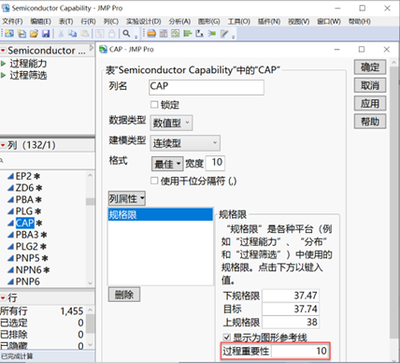Click the search magnifier toolbar icon
The height and width of the screenshot is (363, 400).
pos(126,33)
